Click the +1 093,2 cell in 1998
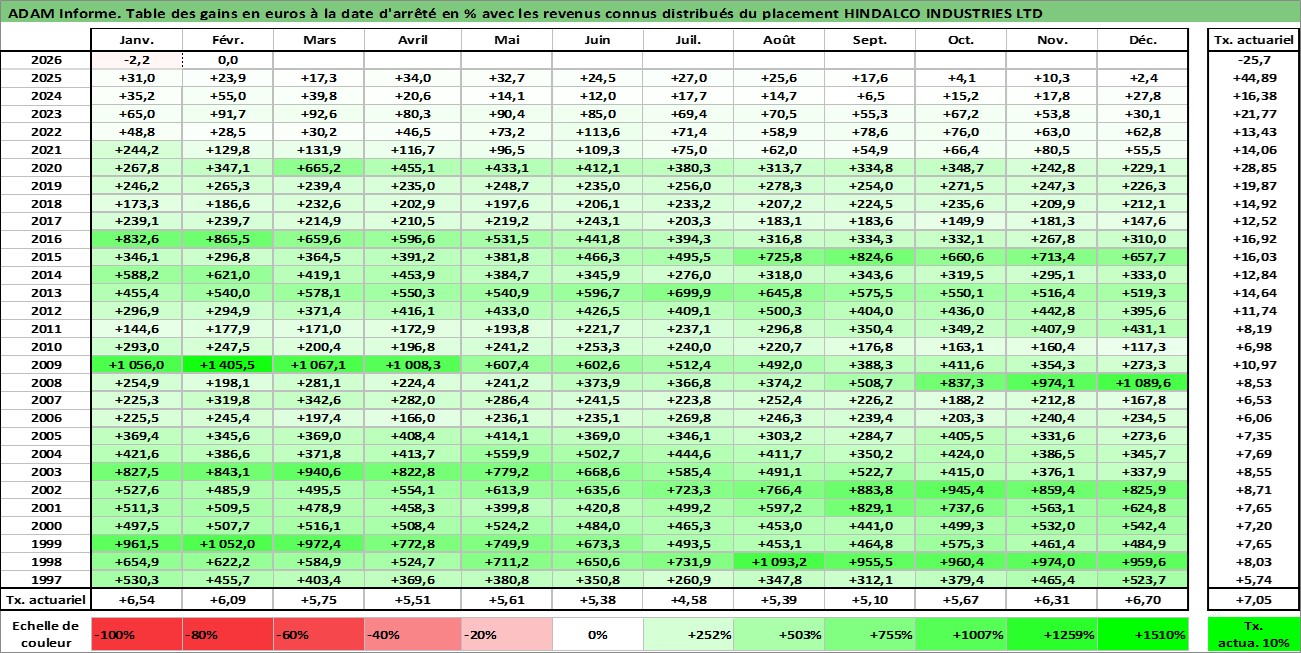Image resolution: width=1301 pixels, height=653 pixels. point(778,562)
